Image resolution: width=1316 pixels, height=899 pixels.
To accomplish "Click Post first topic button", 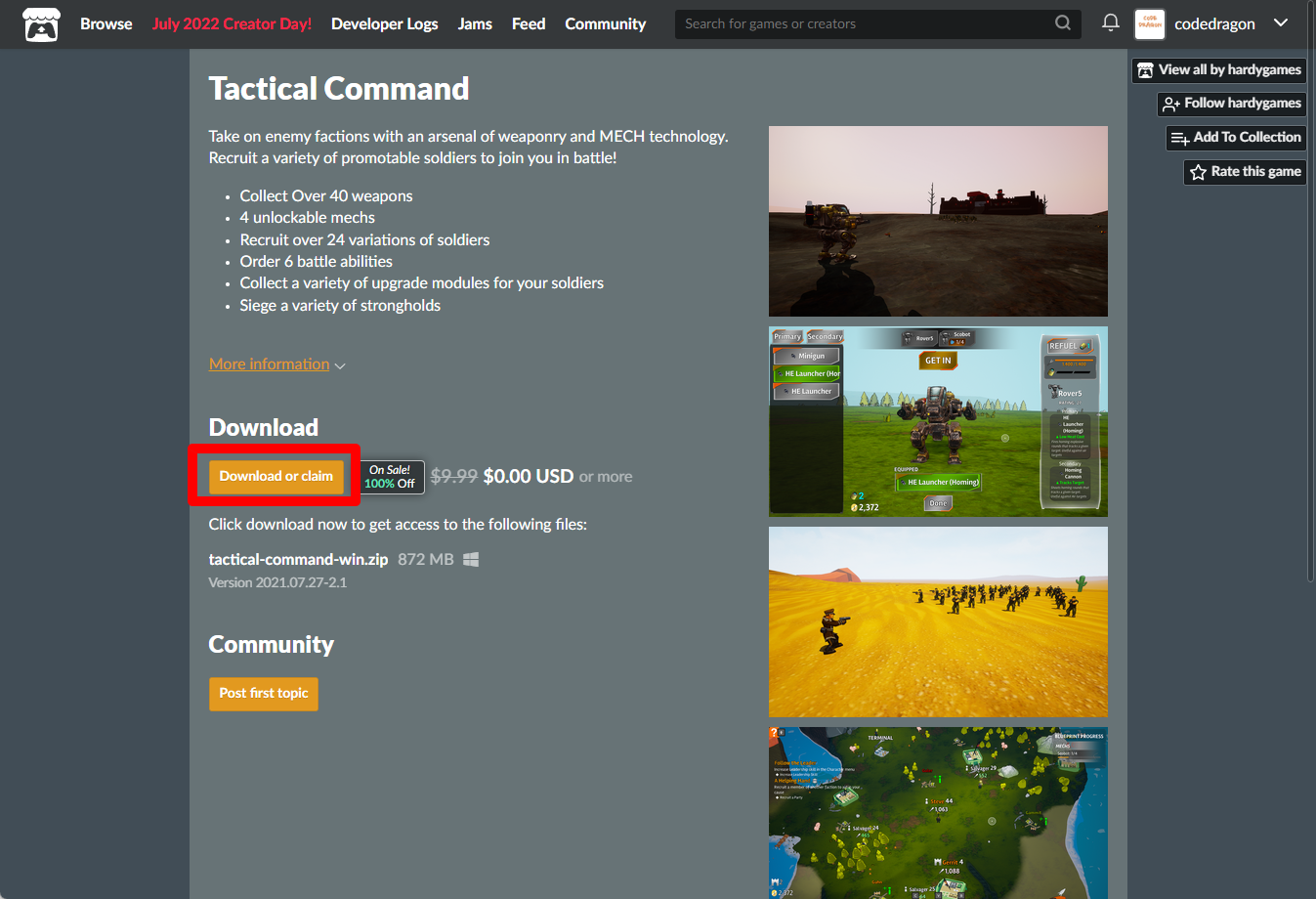I will point(264,694).
